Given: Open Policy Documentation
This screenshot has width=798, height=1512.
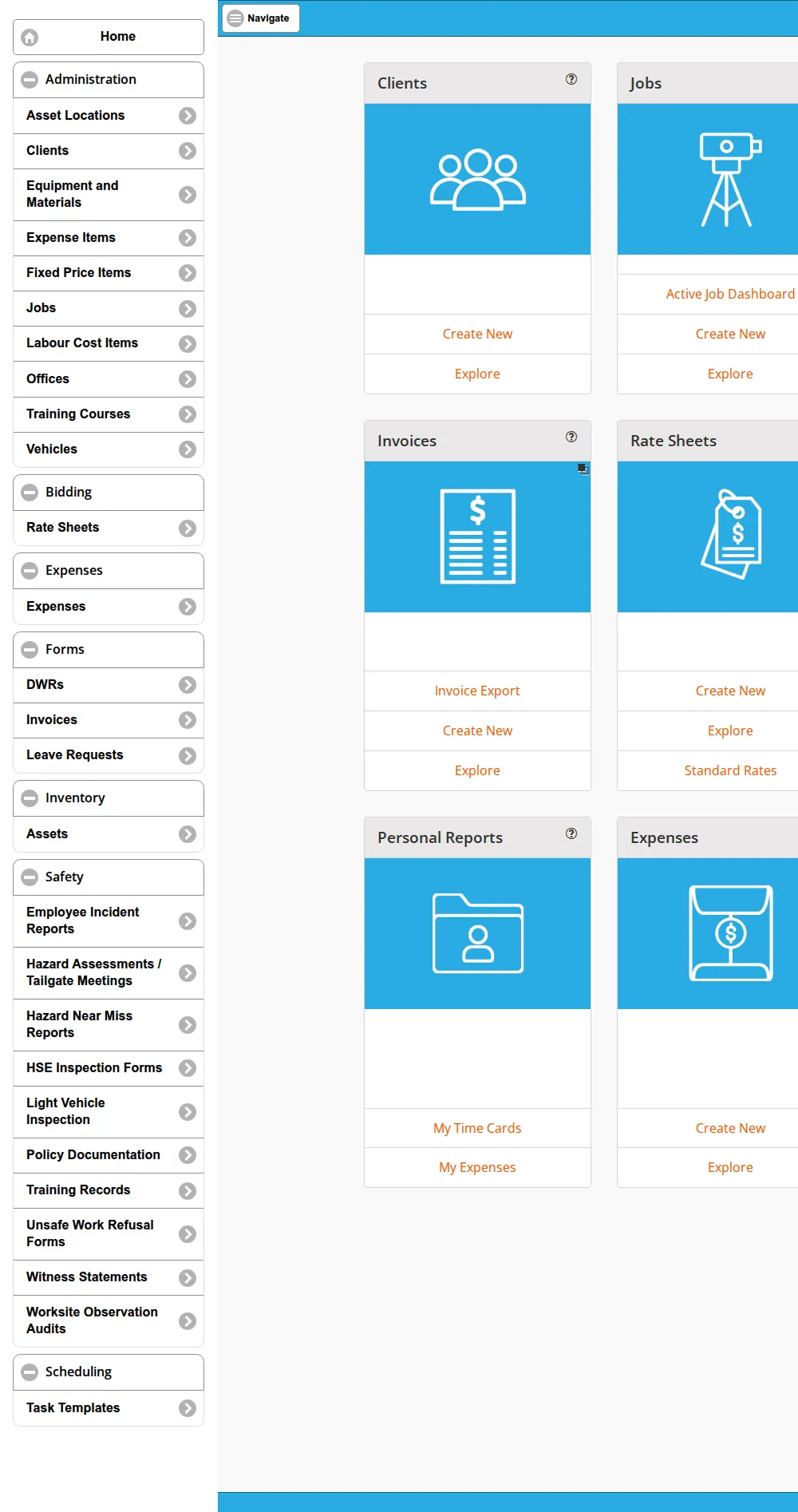Looking at the screenshot, I should click(x=109, y=1155).
